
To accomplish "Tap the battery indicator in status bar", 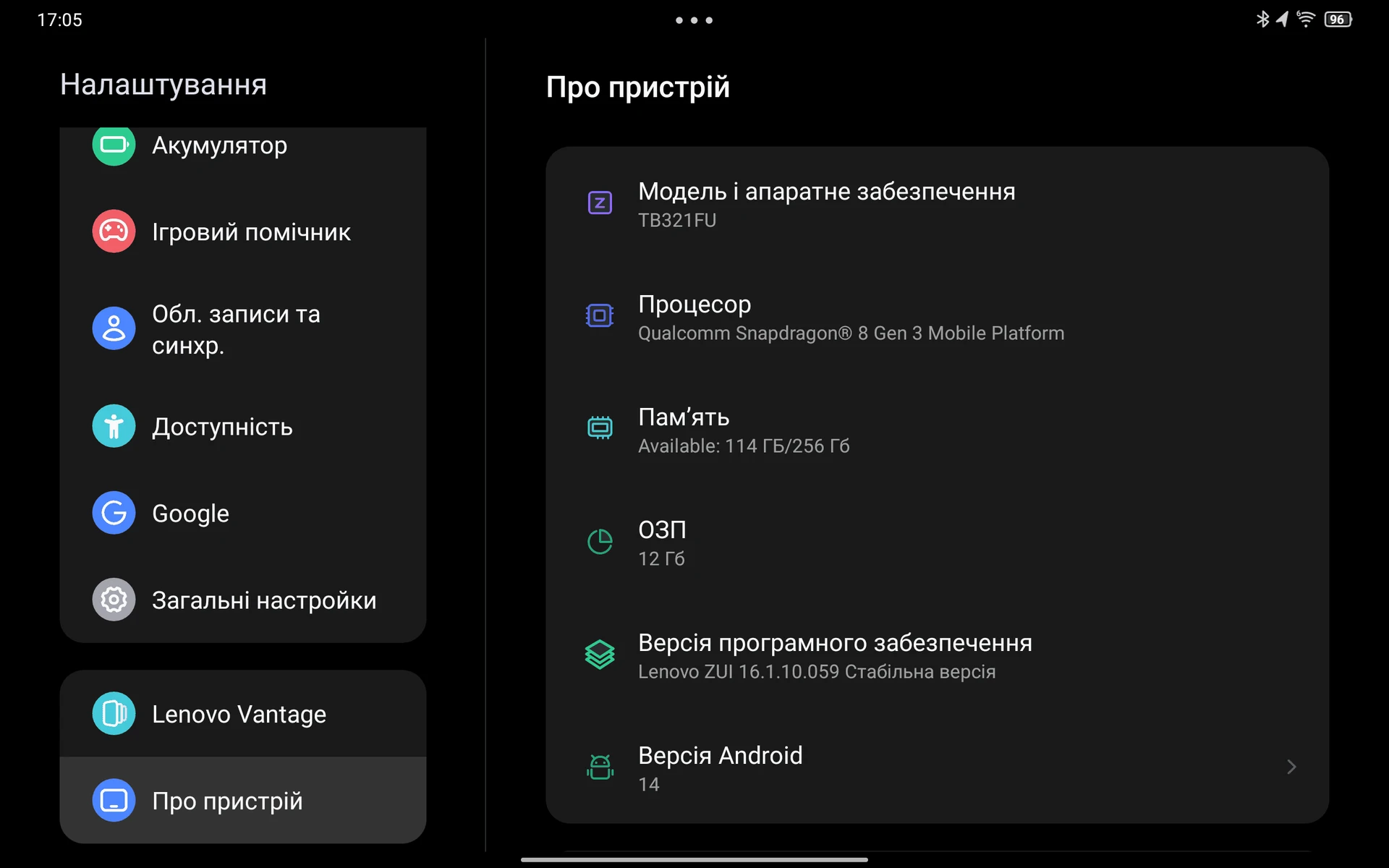I will coord(1338,20).
